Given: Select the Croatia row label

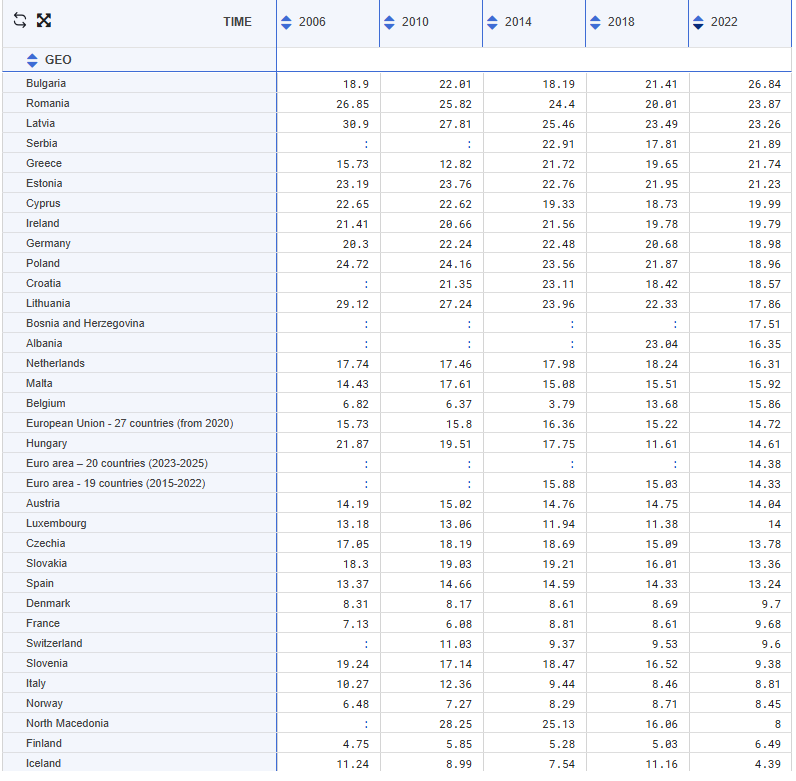Looking at the screenshot, I should tap(44, 283).
